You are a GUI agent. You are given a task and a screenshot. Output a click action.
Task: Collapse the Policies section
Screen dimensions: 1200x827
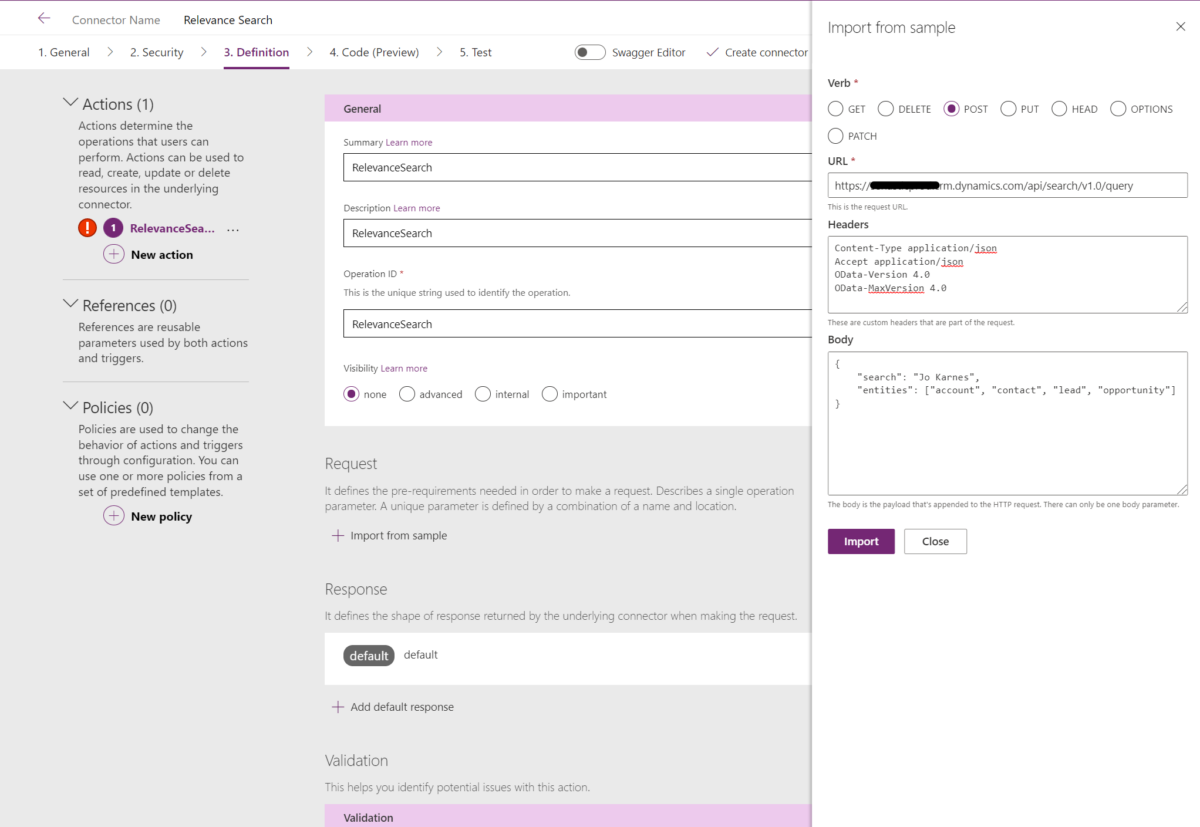coord(70,406)
